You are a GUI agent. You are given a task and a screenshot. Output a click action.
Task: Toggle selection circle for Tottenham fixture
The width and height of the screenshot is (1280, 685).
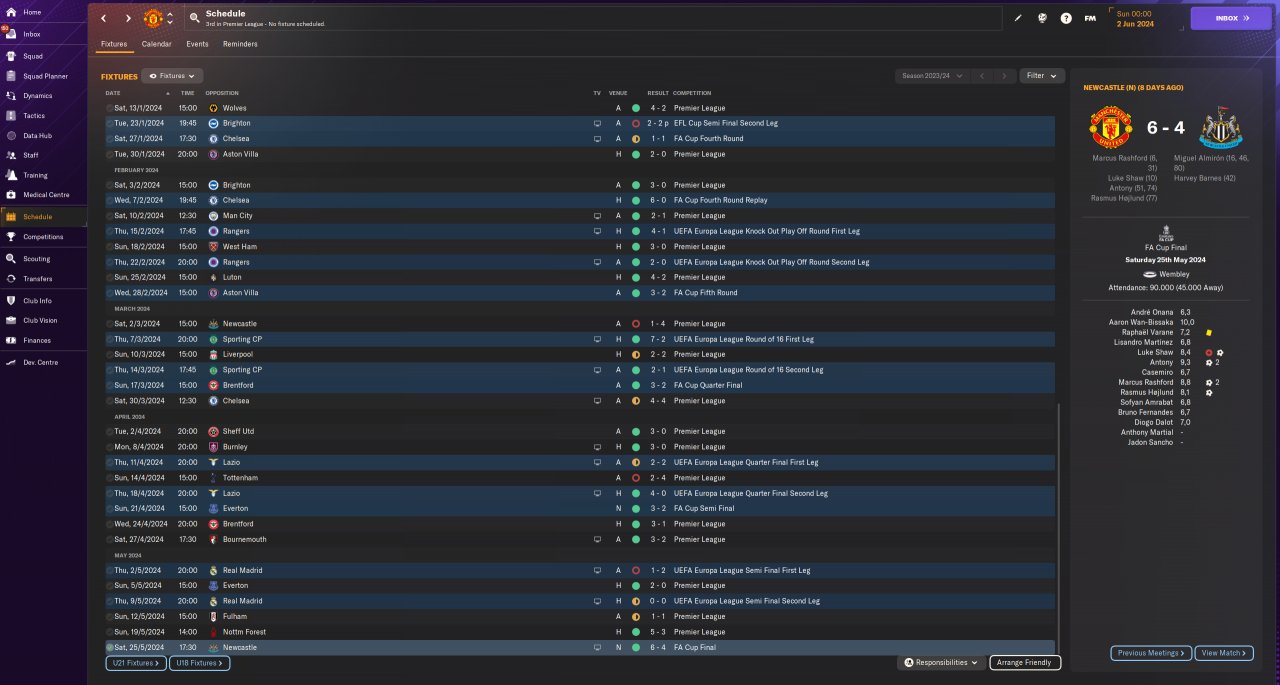click(110, 478)
